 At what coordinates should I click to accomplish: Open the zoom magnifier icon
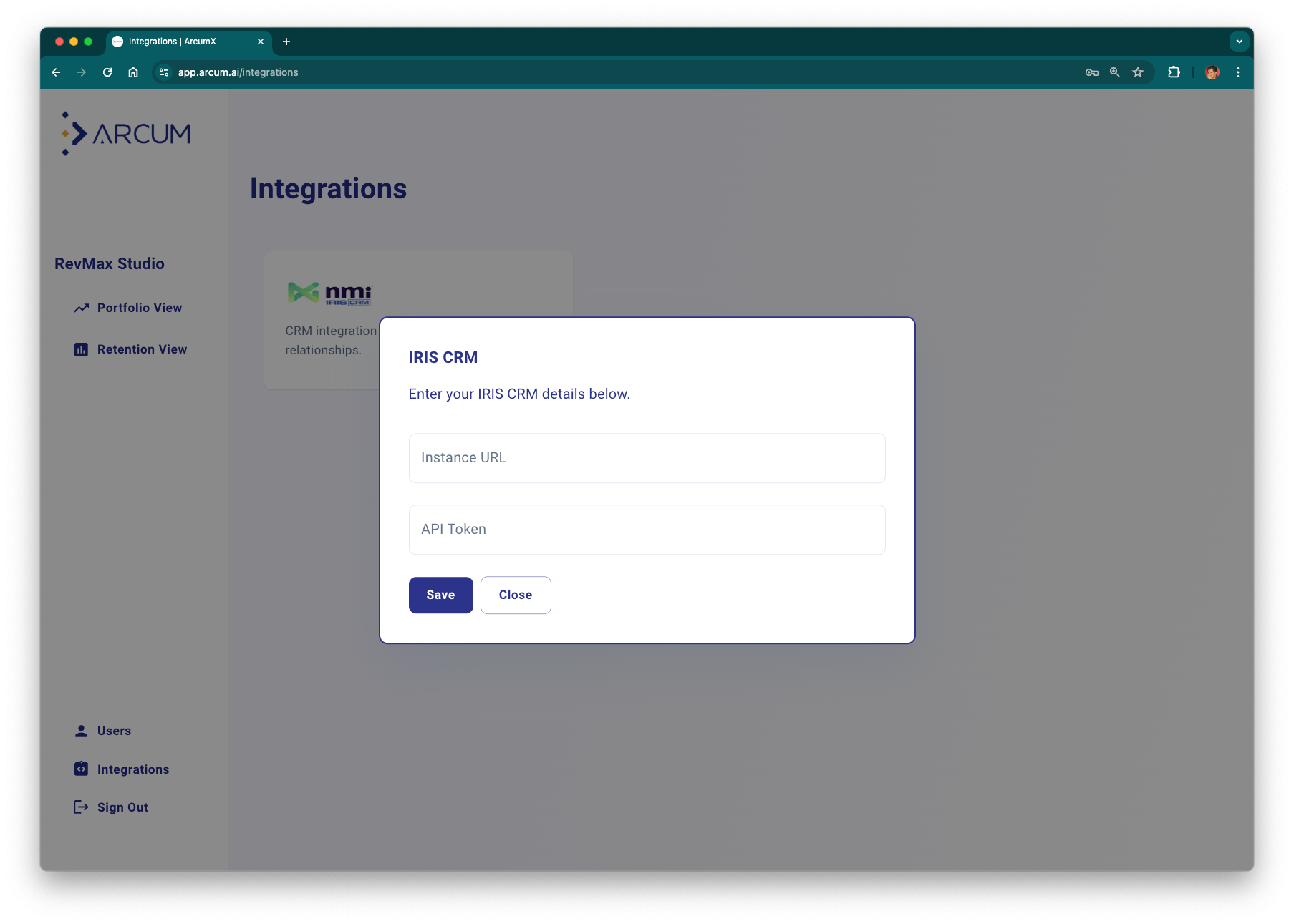(x=1115, y=72)
